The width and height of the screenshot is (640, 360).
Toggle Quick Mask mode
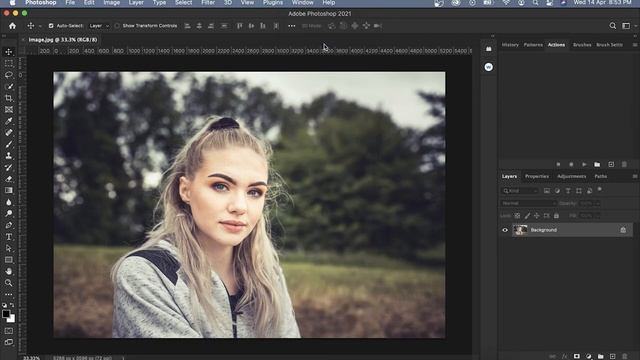coord(9,331)
